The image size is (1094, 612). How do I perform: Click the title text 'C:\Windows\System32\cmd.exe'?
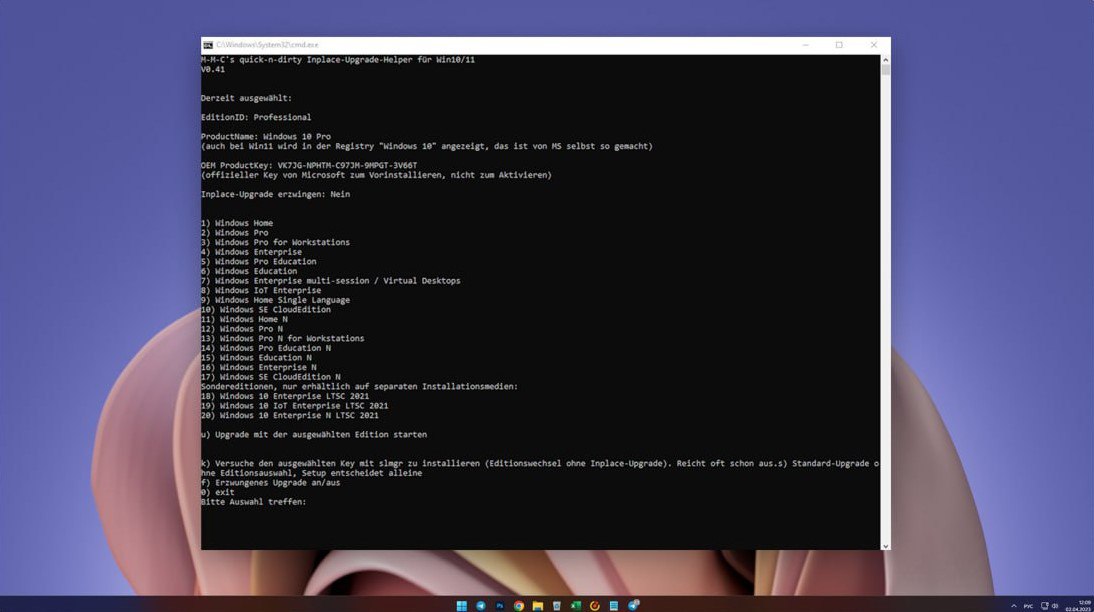[267, 45]
